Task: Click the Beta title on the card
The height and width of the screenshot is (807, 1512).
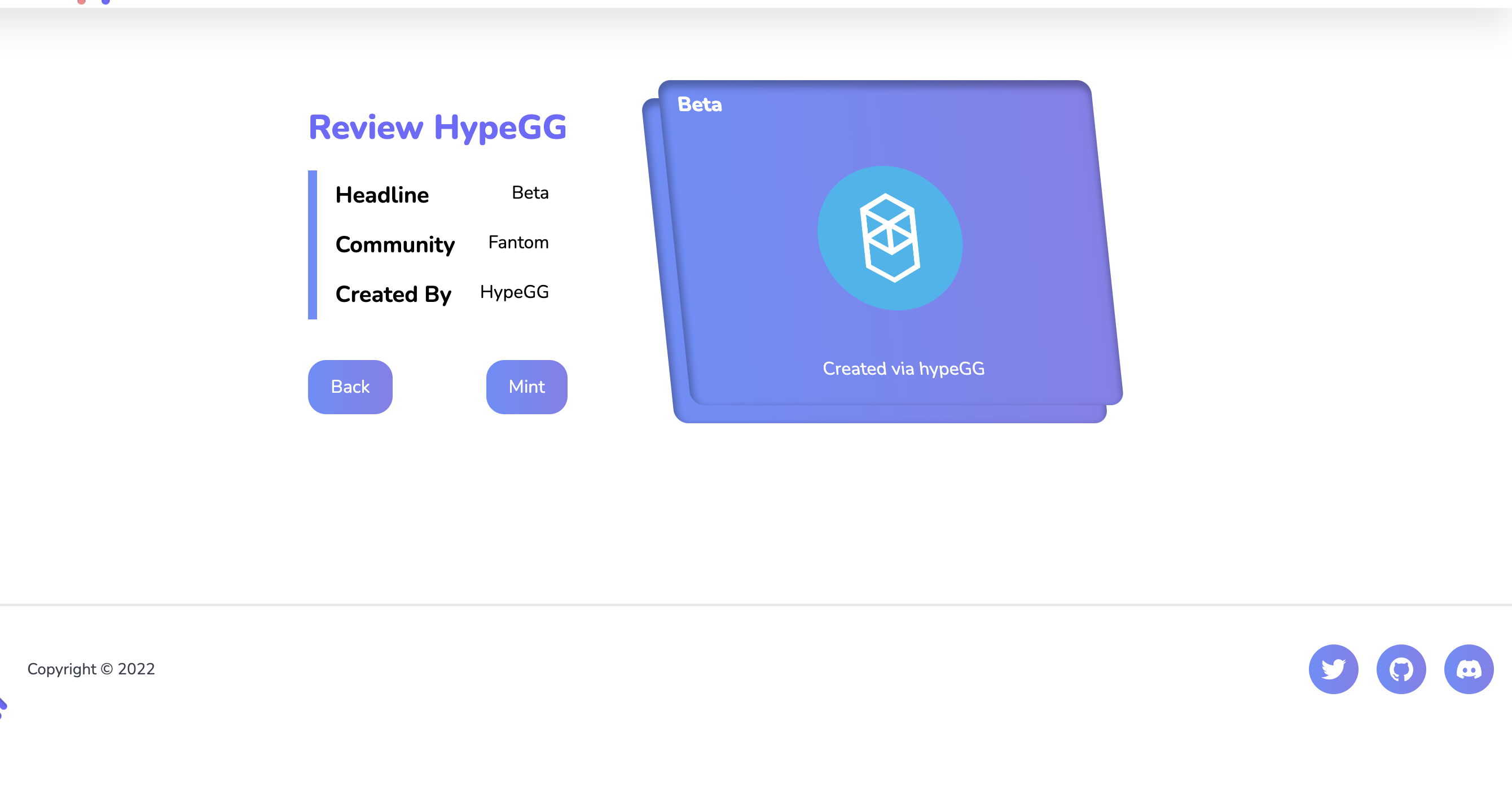Action: click(x=699, y=104)
